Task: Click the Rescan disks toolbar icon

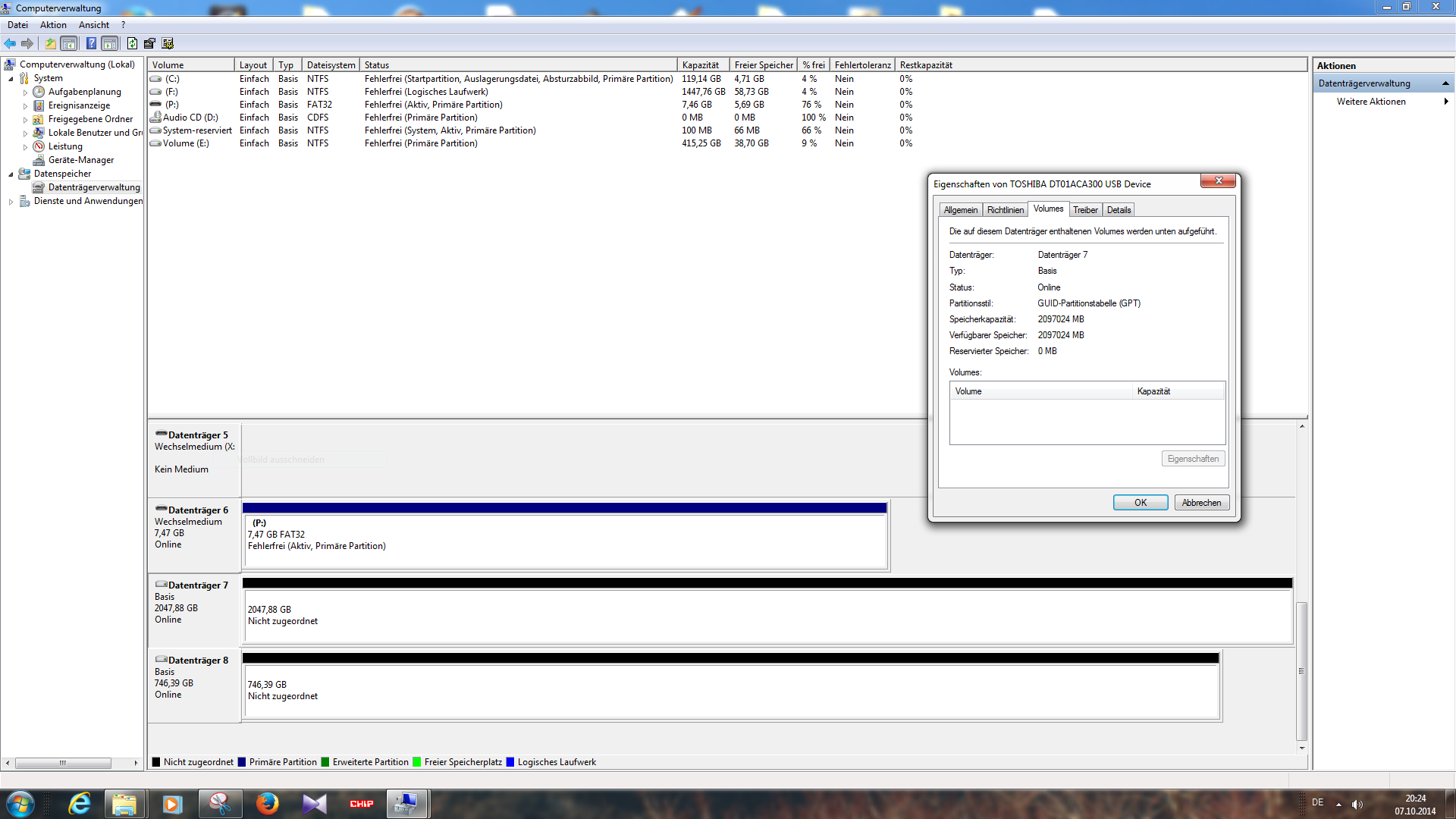Action: (149, 43)
